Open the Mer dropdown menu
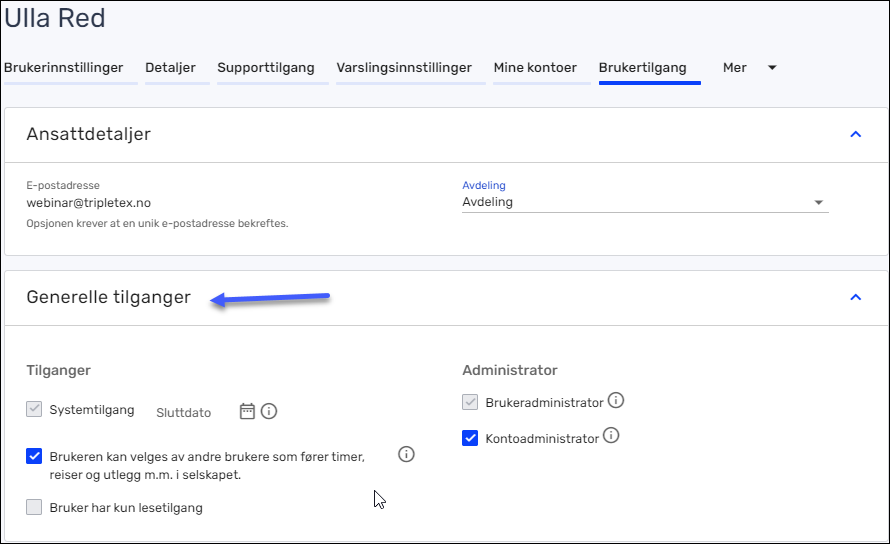This screenshot has height=544, width=890. point(749,68)
